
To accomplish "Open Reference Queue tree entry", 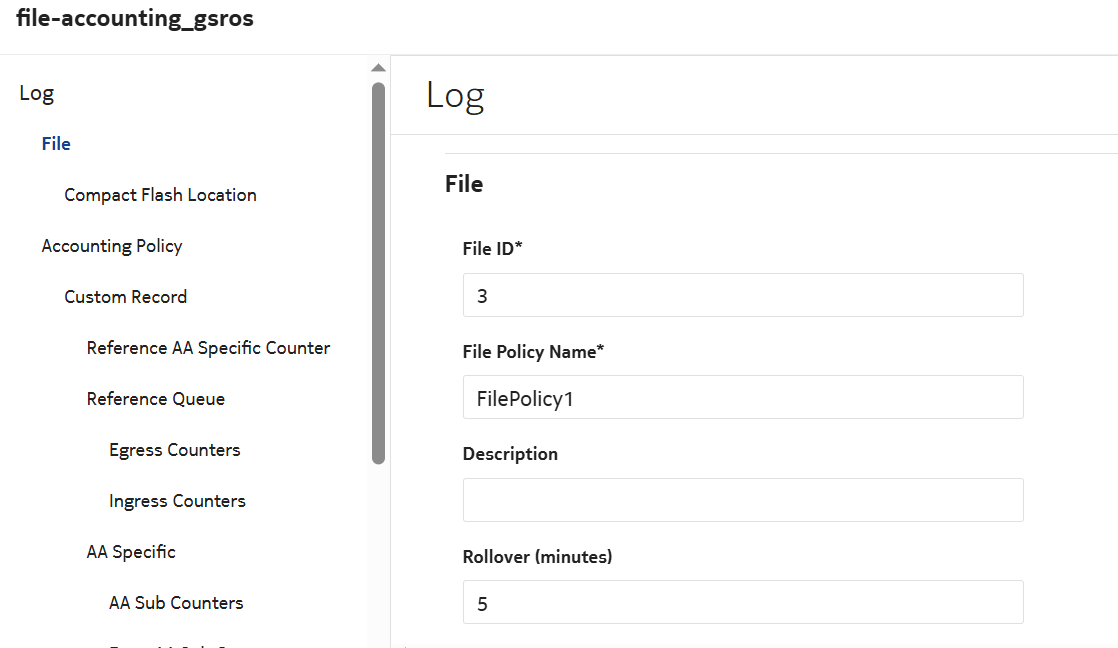I will point(155,399).
